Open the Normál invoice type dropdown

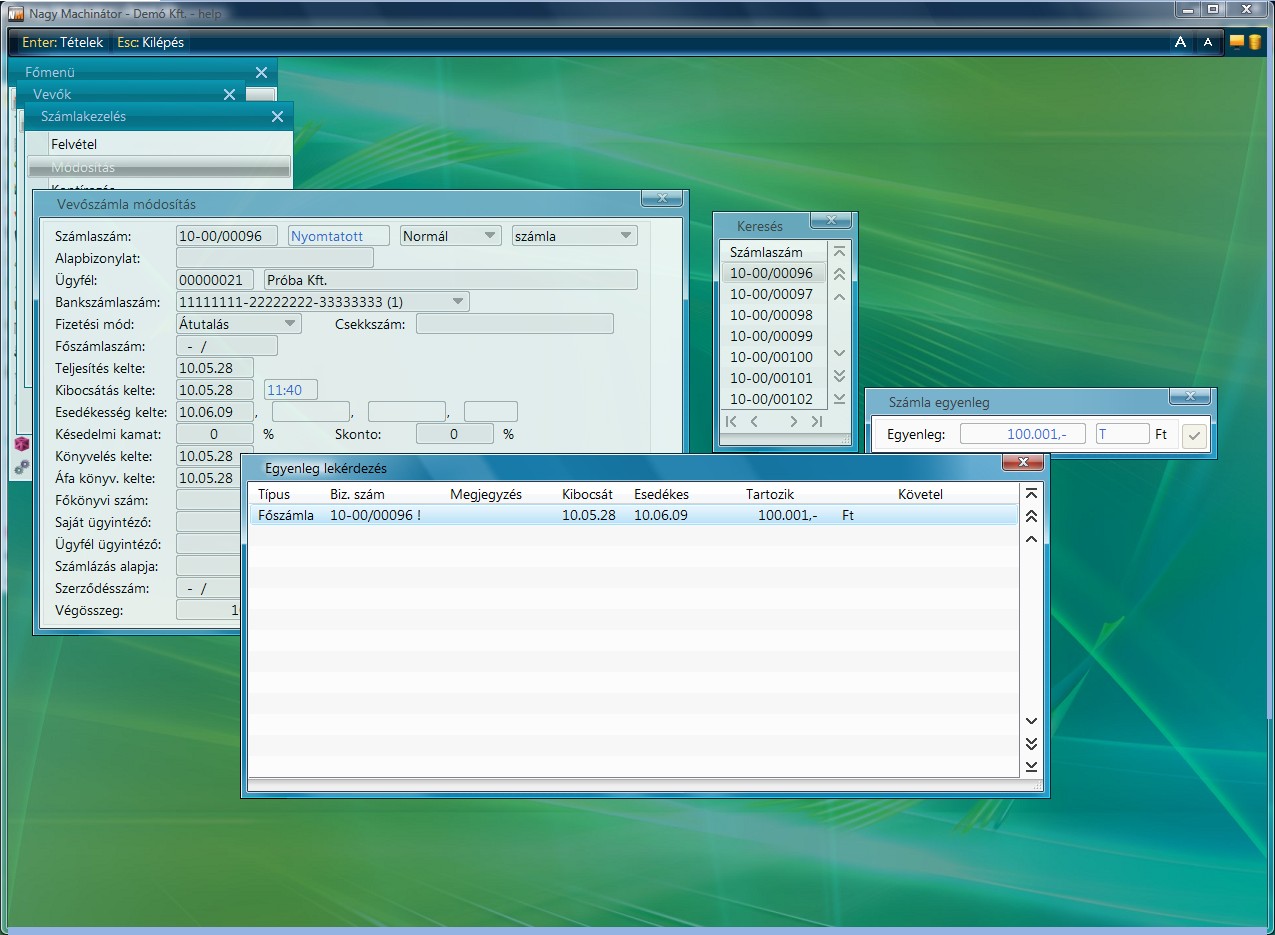pos(490,236)
